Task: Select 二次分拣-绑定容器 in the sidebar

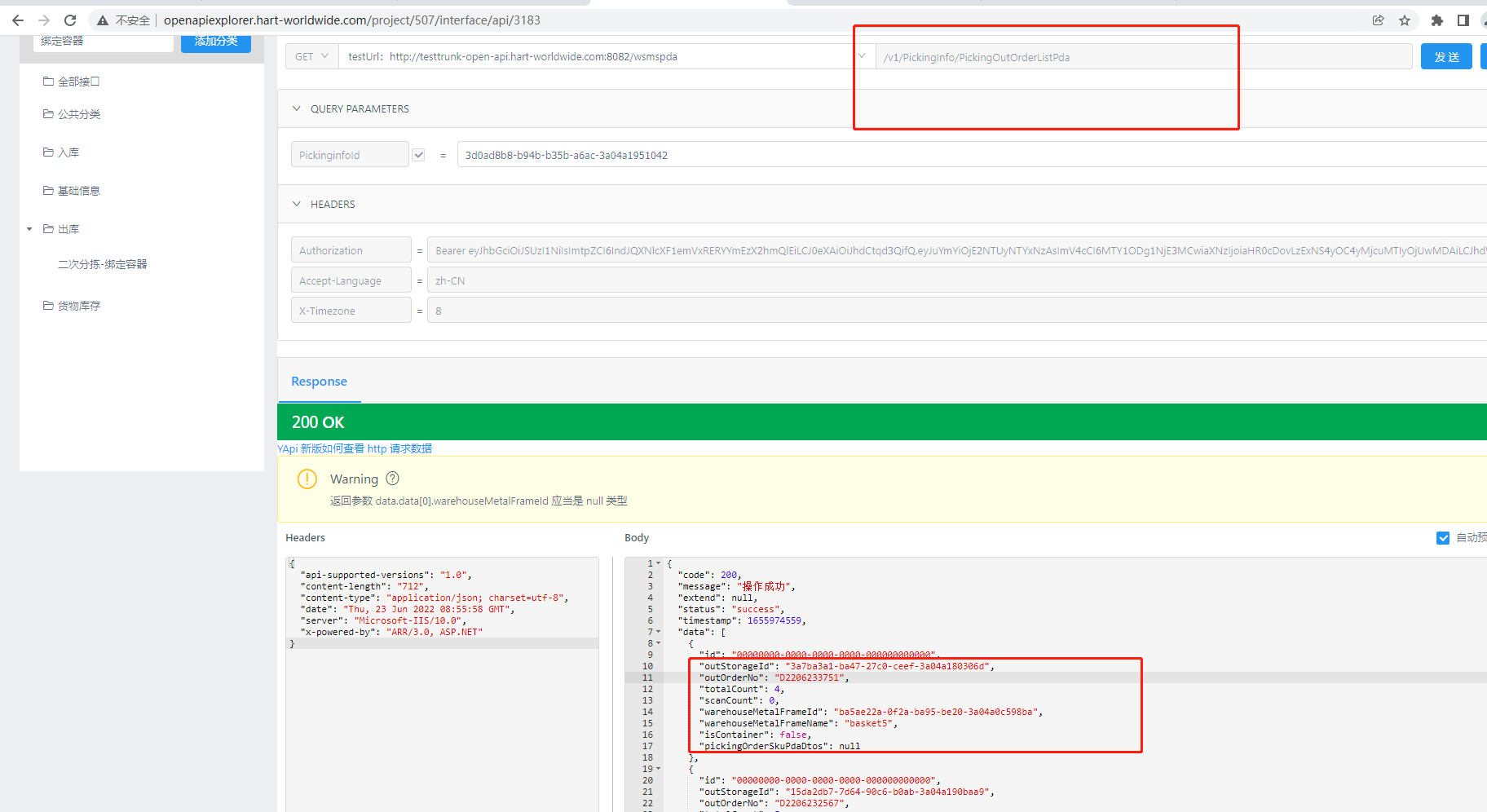Action: click(x=103, y=264)
